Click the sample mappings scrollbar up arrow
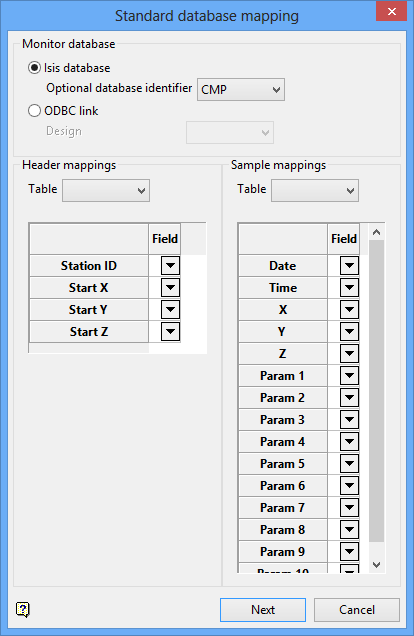 [x=376, y=232]
